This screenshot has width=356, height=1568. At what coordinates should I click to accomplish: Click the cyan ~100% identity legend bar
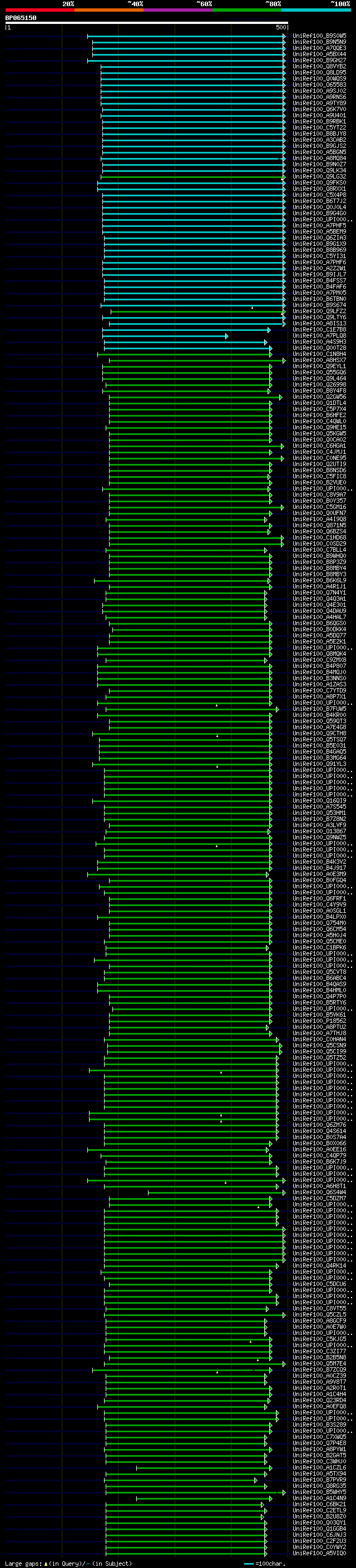click(x=316, y=10)
